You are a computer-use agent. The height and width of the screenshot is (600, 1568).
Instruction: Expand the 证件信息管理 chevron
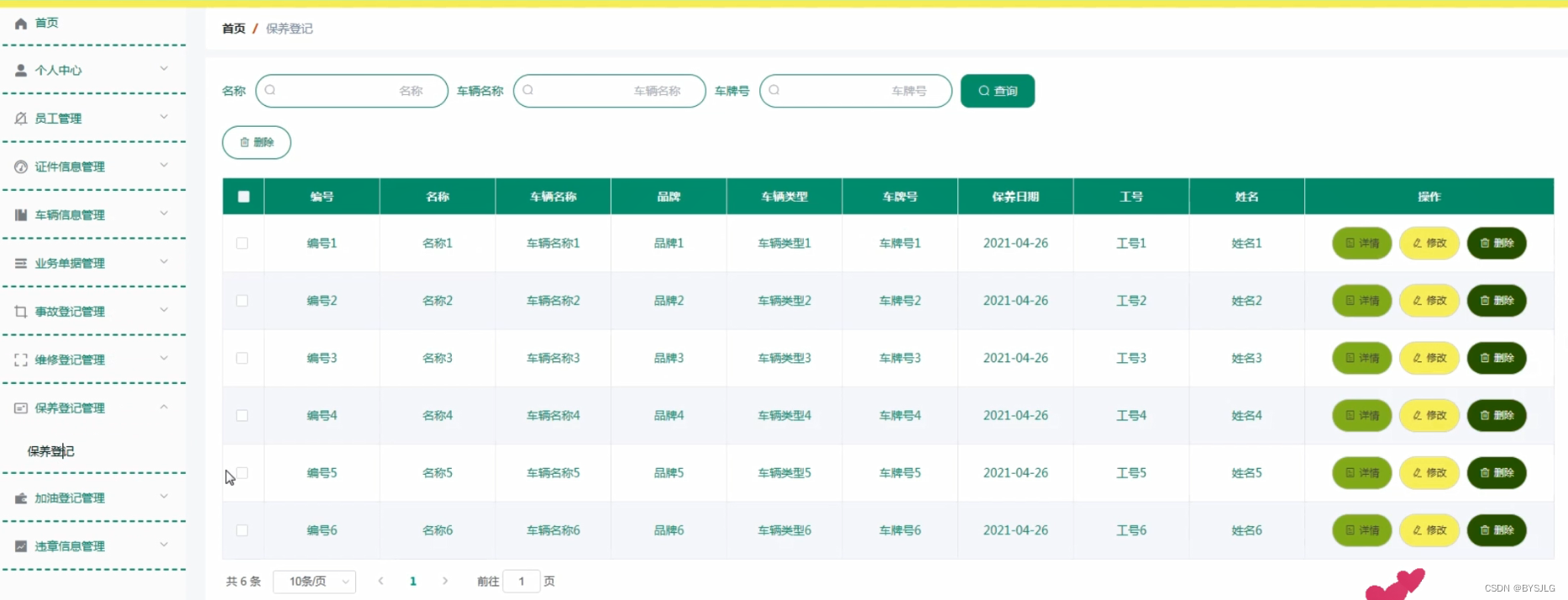tap(164, 166)
